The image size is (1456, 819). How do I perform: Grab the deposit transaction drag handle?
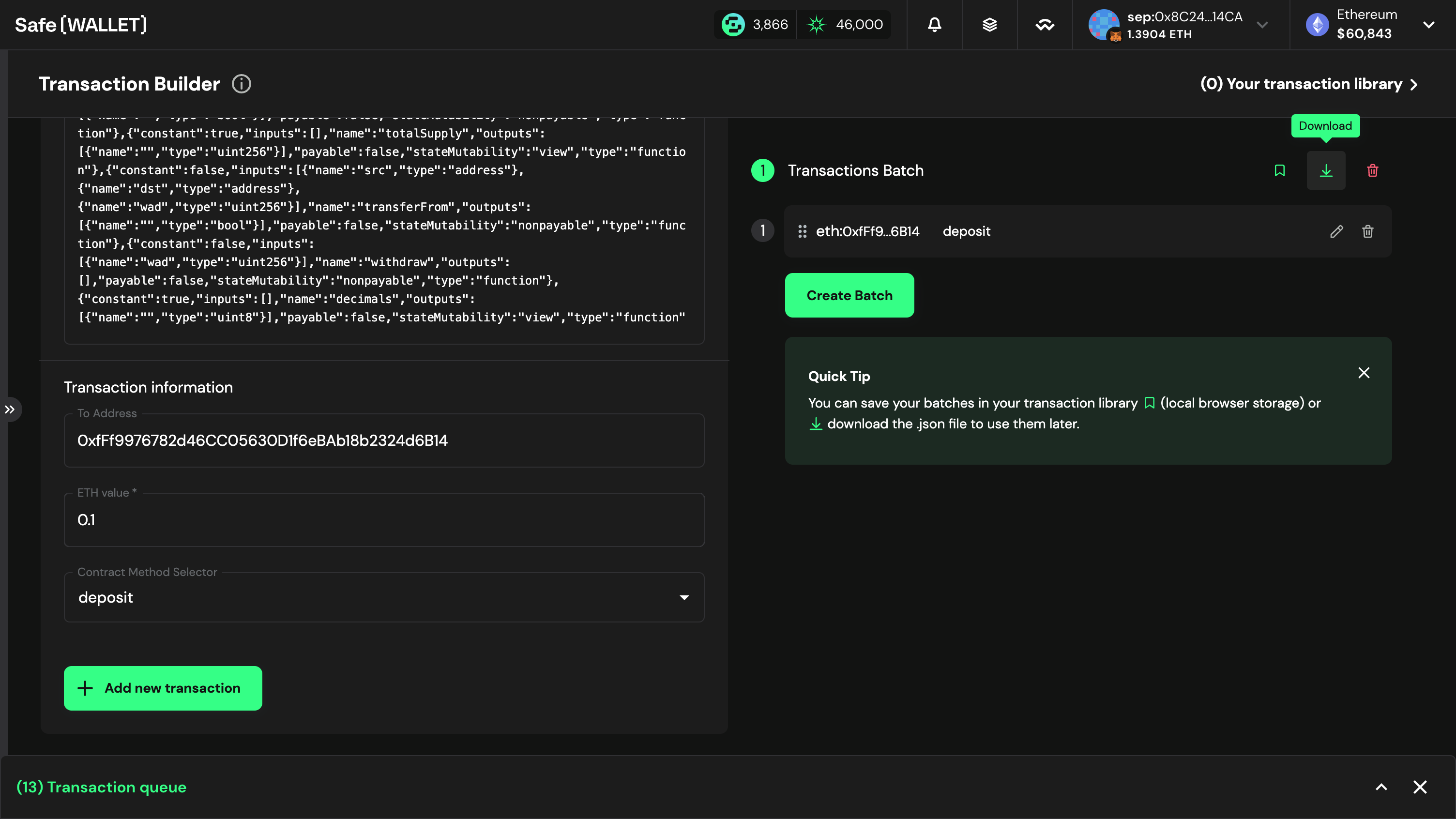[x=802, y=231]
